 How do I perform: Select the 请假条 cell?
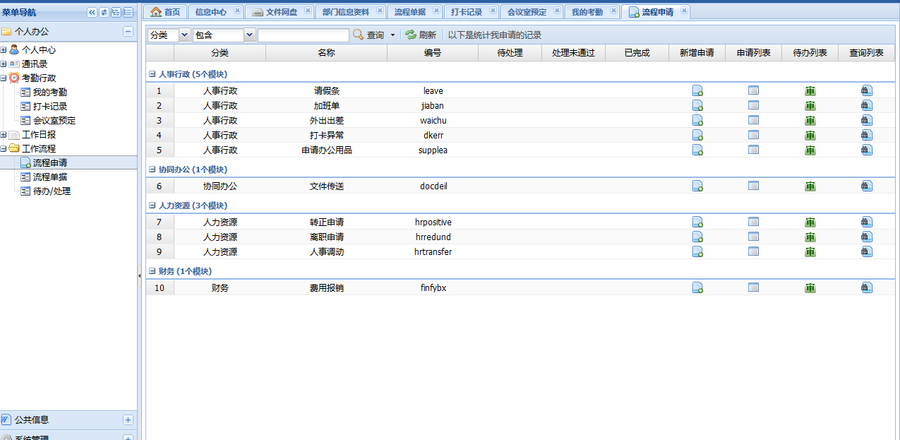coord(327,91)
